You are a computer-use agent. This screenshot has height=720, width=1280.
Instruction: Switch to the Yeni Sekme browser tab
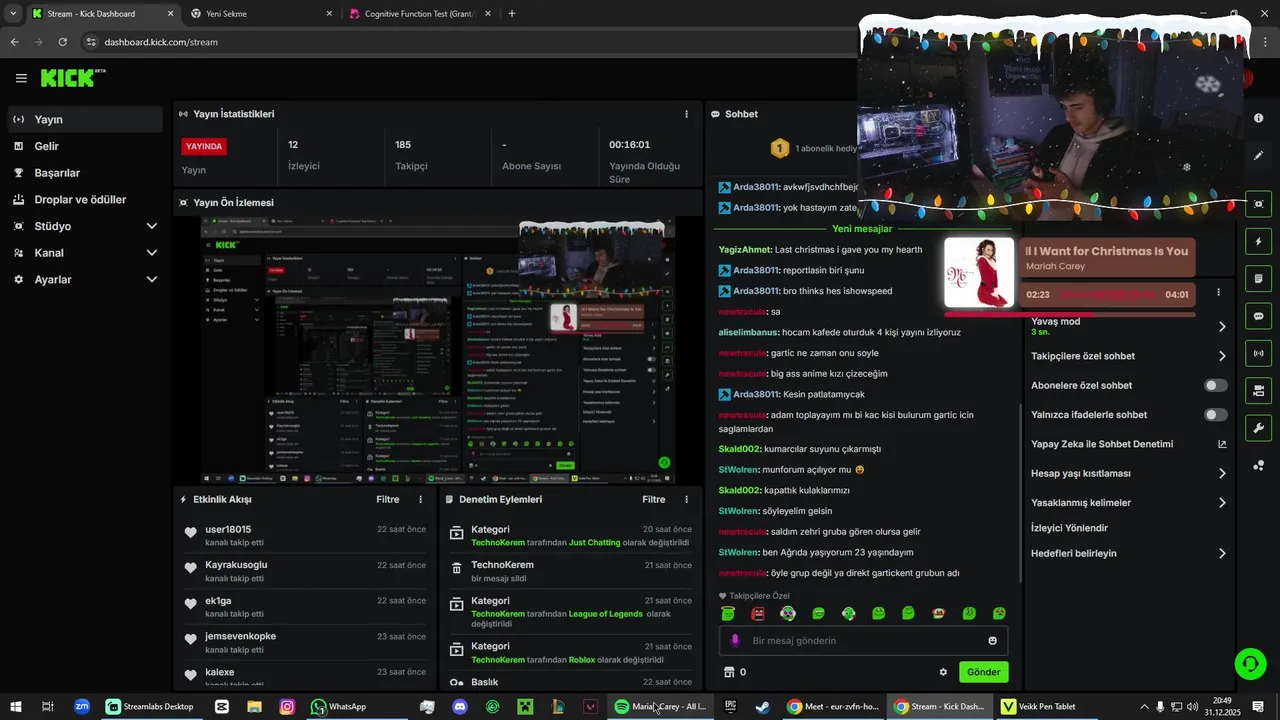coord(260,14)
